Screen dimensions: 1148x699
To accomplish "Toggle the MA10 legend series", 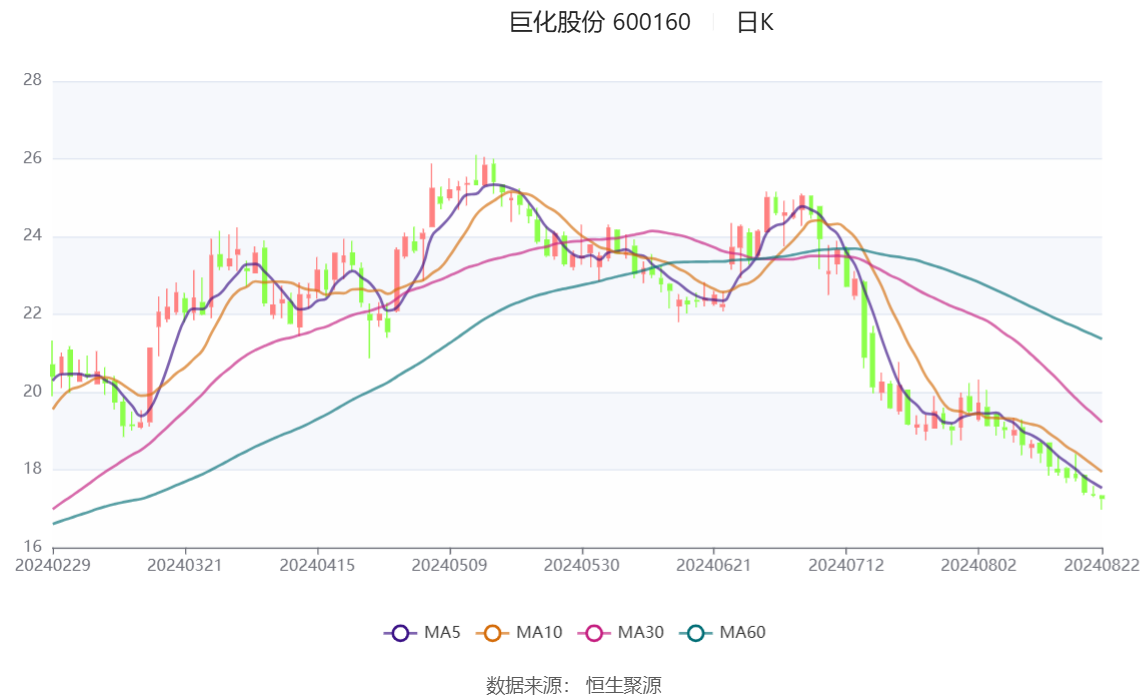I will [519, 632].
